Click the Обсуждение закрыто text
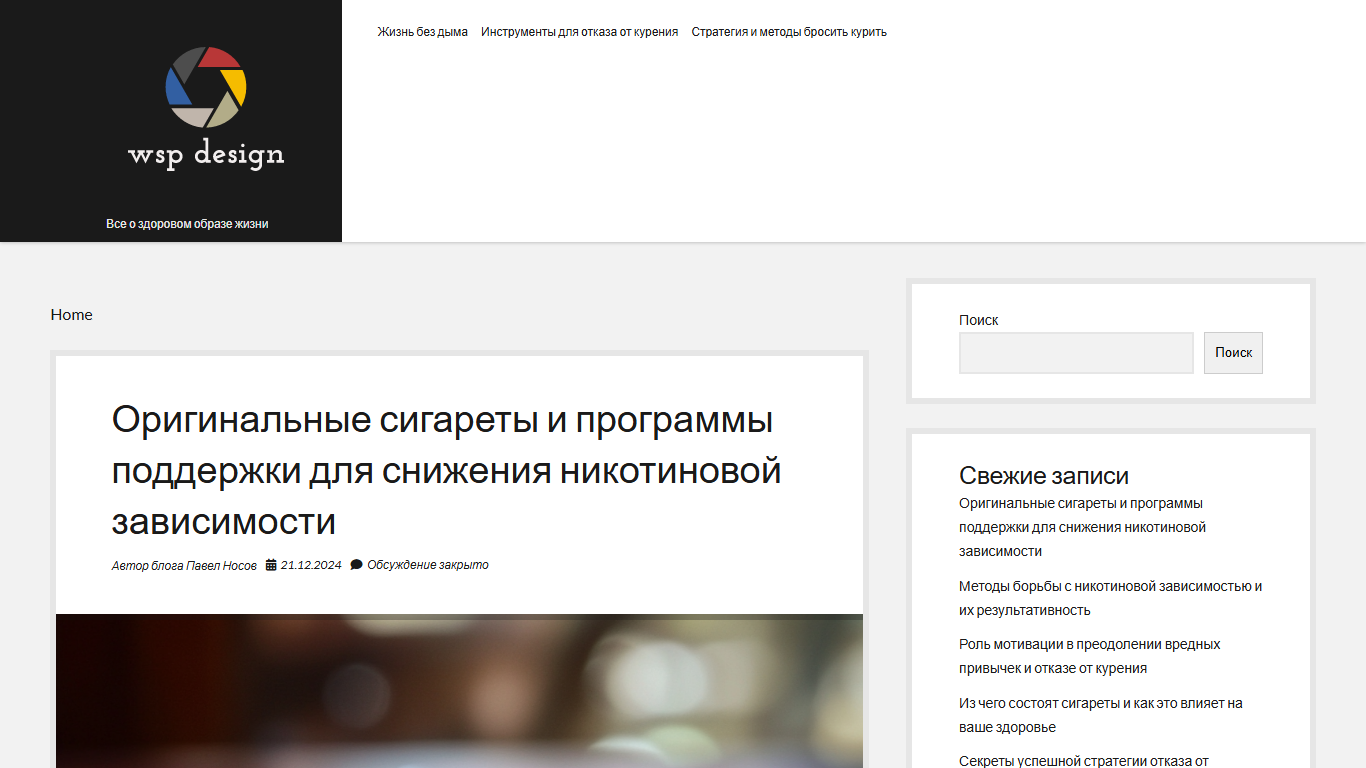The height and width of the screenshot is (768, 1366). (x=428, y=565)
